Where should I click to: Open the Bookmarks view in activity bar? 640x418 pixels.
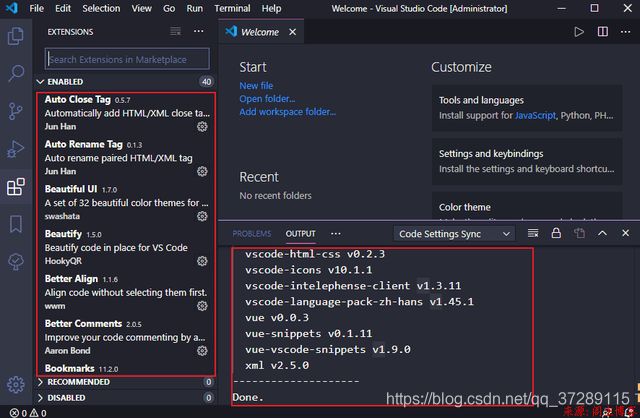coord(16,224)
